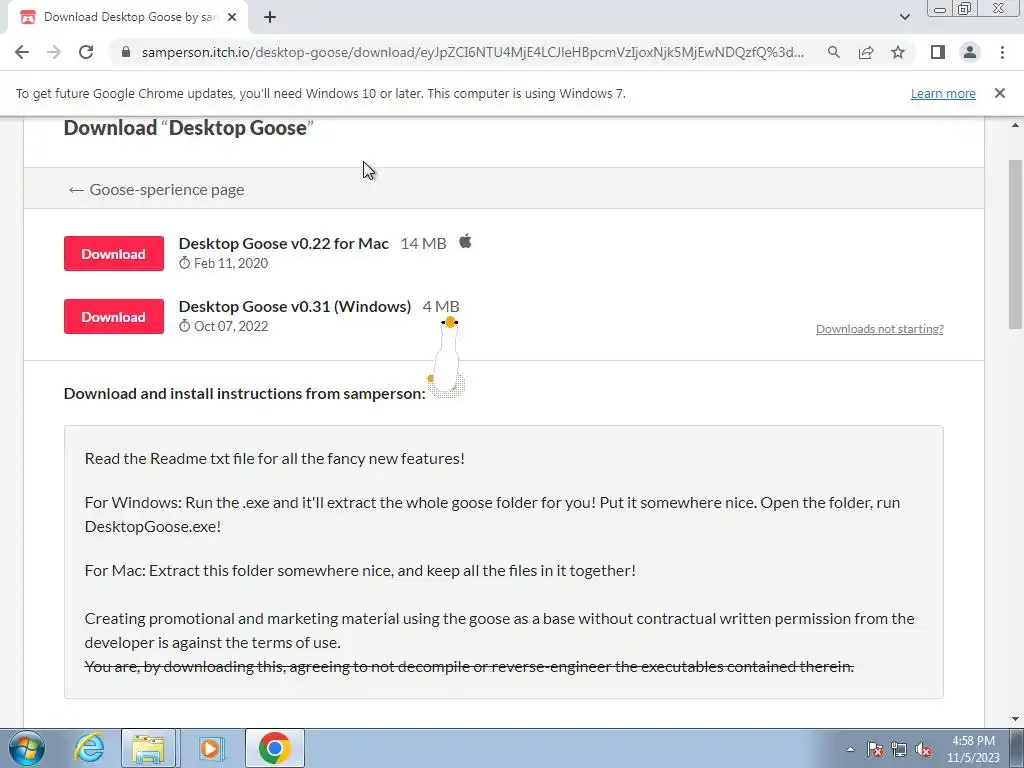The image size is (1024, 768).
Task: Bookmark this tab with the star icon
Action: coord(898,52)
